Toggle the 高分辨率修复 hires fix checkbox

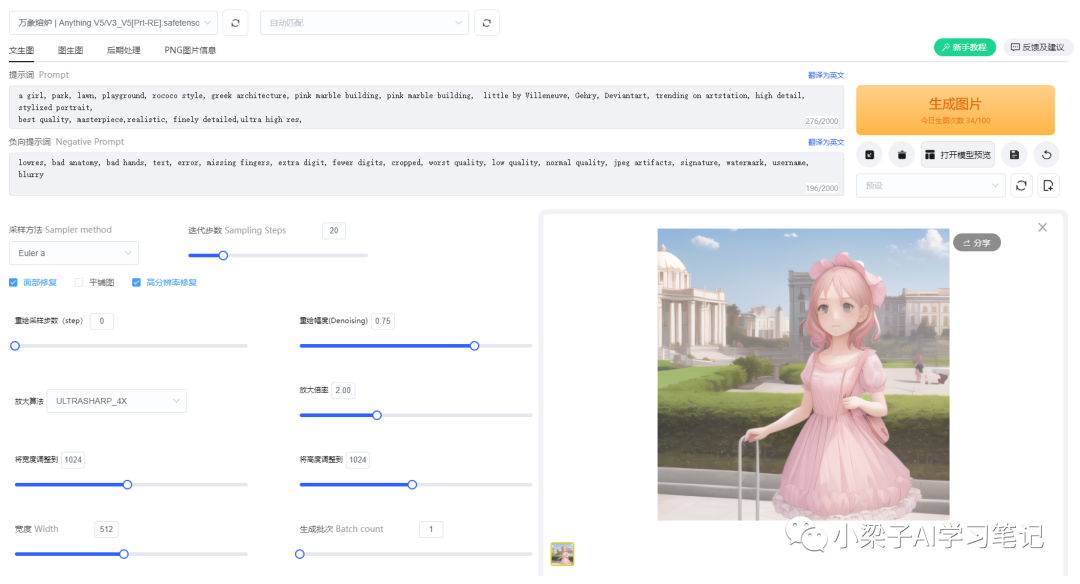(136, 282)
